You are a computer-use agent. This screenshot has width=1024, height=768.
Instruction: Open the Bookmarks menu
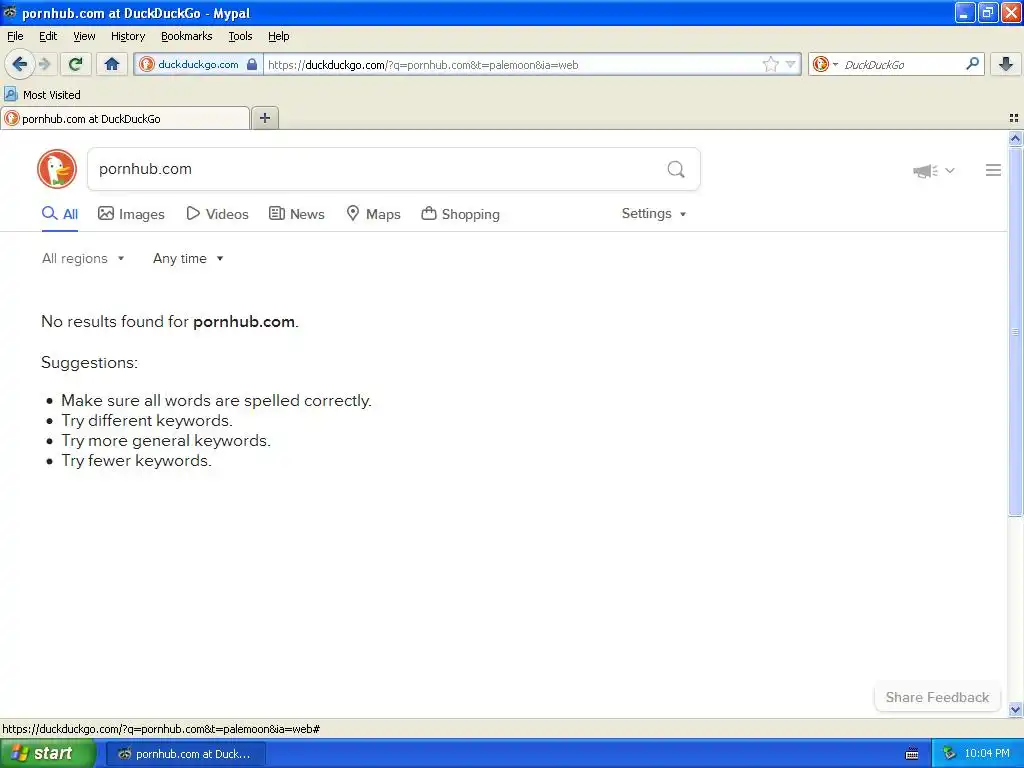pos(187,36)
